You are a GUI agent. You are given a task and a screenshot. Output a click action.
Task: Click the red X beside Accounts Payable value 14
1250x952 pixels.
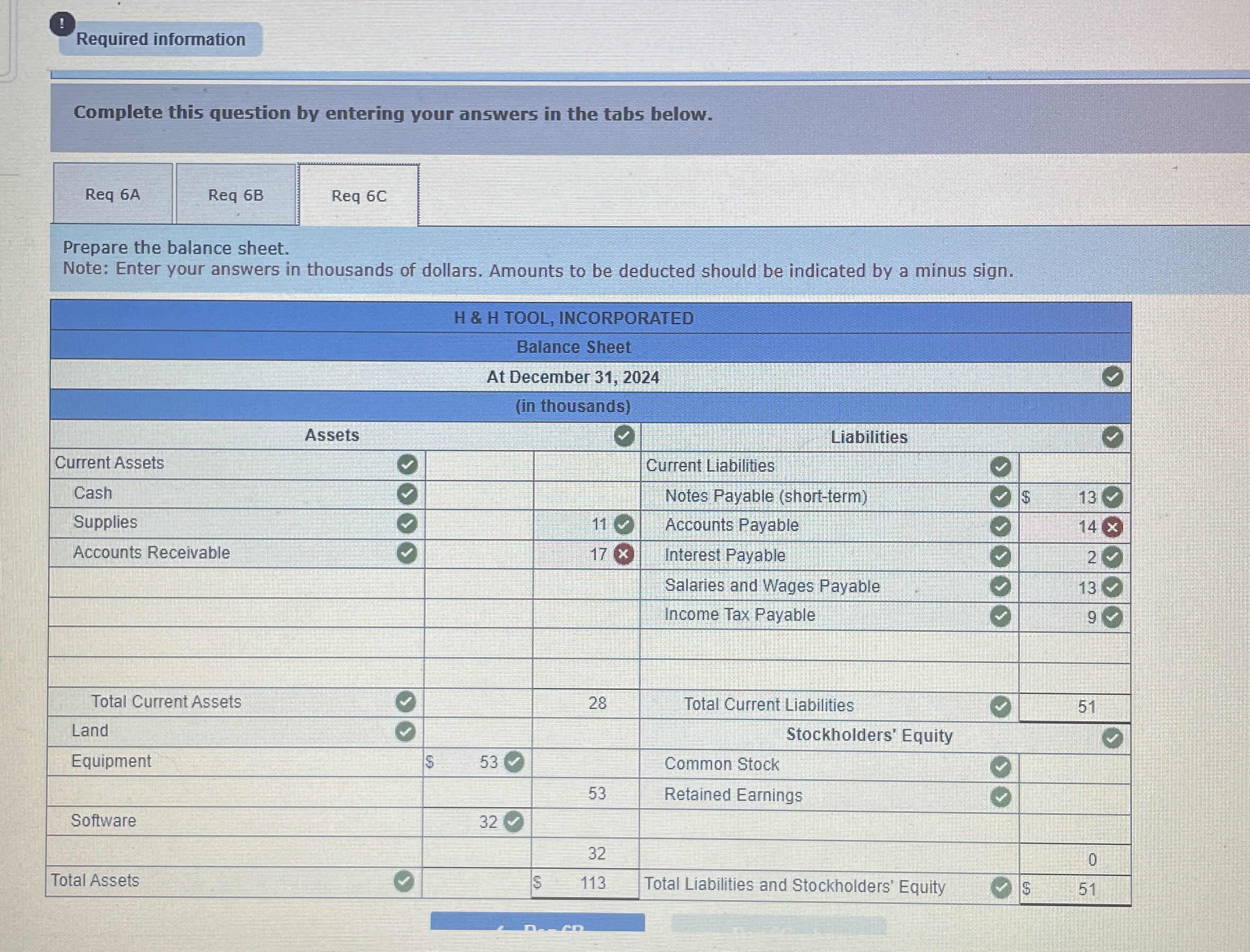coord(1113,526)
